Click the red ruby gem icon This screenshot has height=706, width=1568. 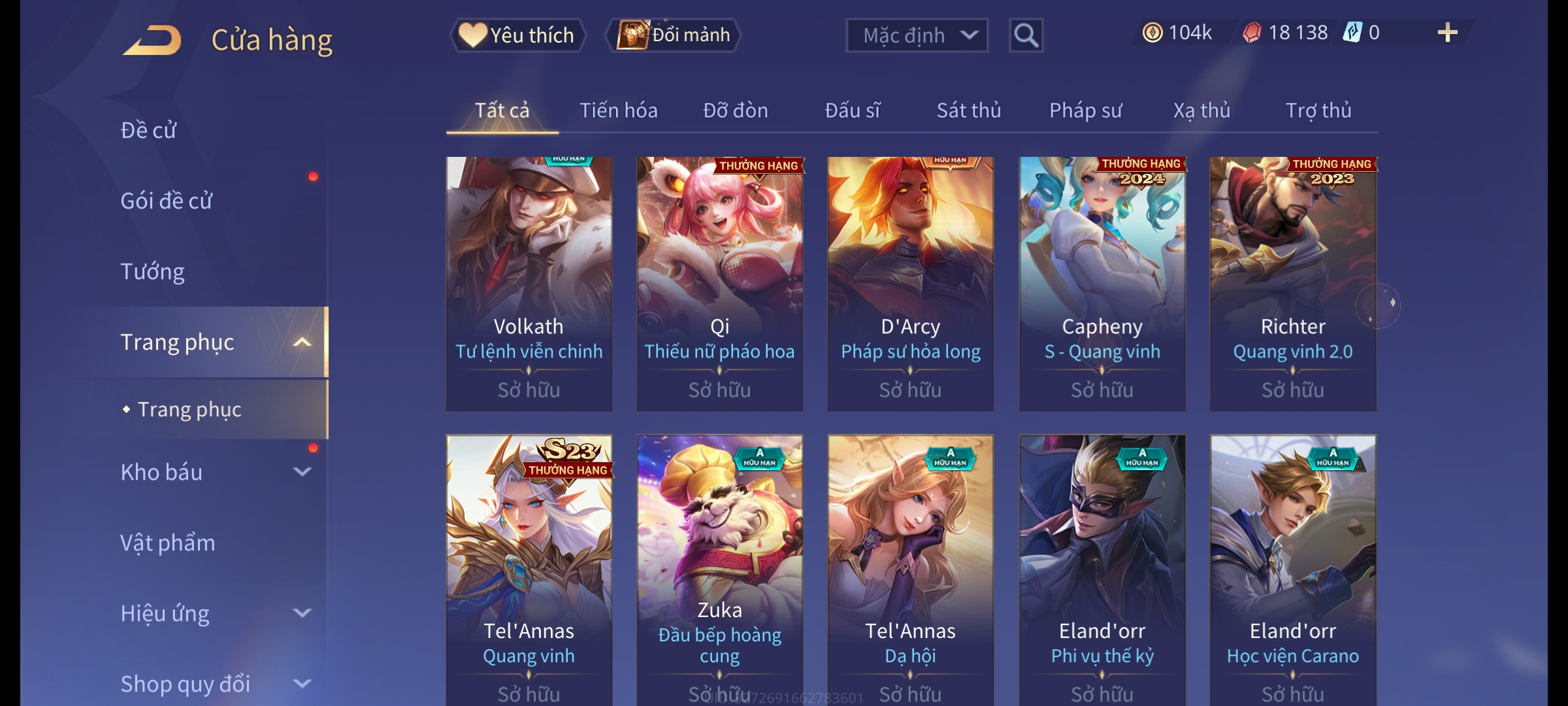point(1251,33)
